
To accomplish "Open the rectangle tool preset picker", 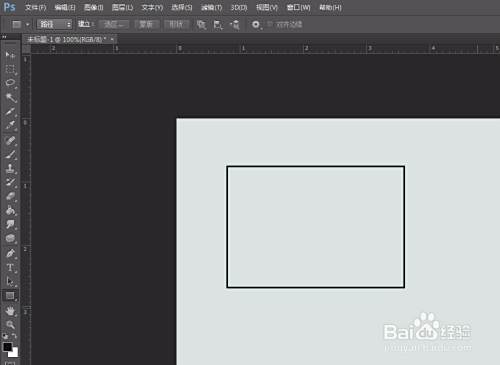I will tap(17, 24).
